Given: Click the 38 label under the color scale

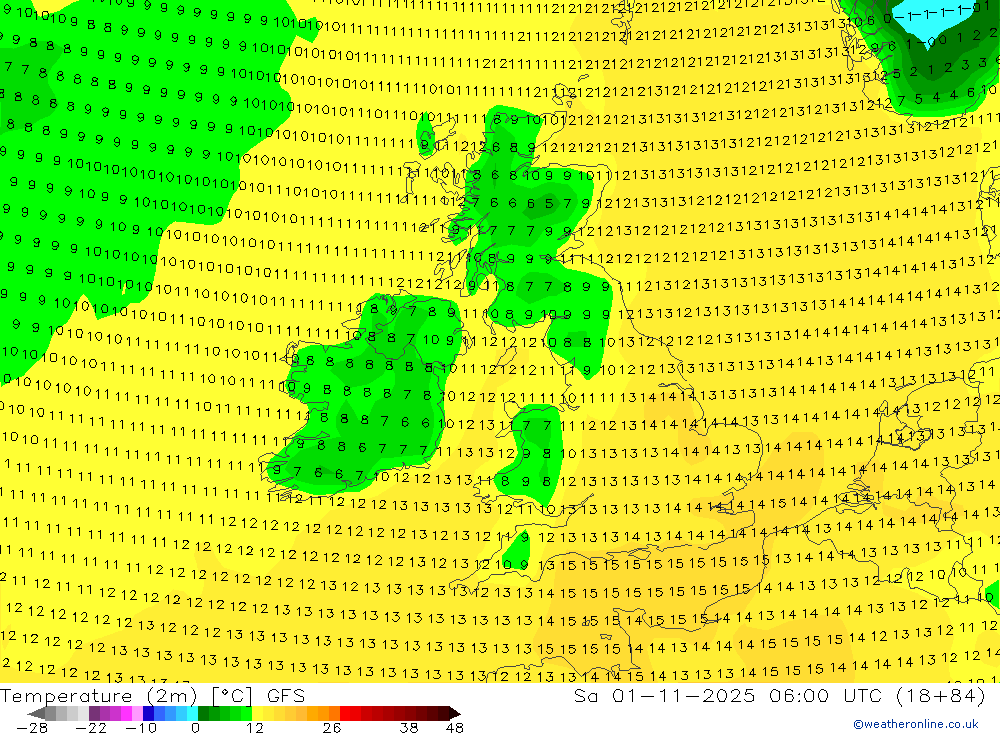Looking at the screenshot, I should tap(409, 727).
